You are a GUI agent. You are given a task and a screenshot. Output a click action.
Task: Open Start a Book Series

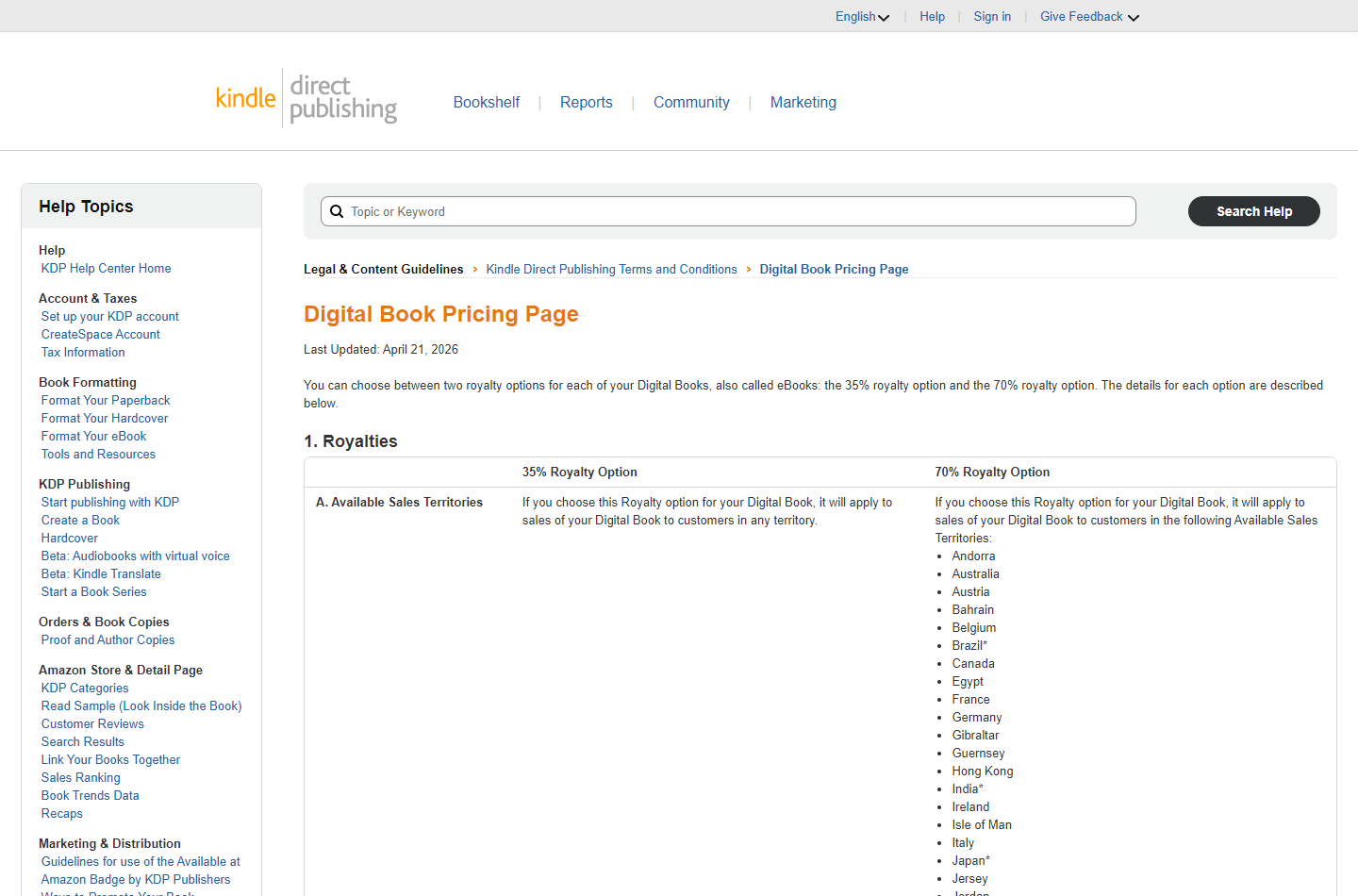(94, 592)
